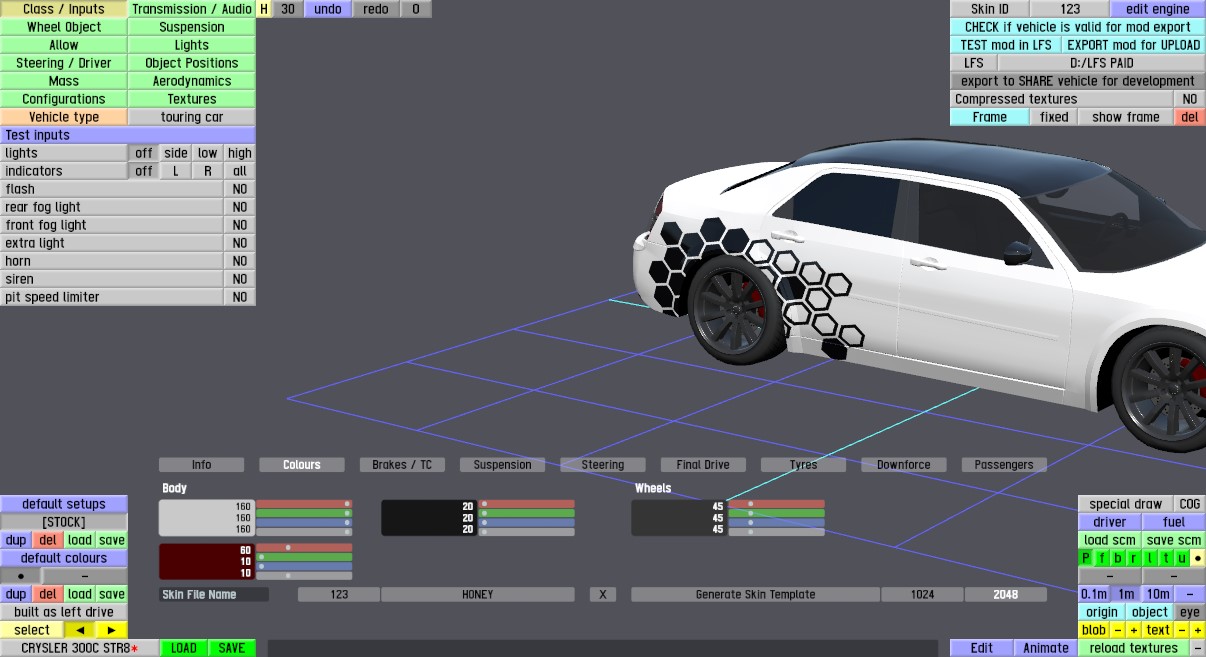Switch to the l (left) view button
Image resolution: width=1206 pixels, height=657 pixels.
pyautogui.click(x=1150, y=558)
